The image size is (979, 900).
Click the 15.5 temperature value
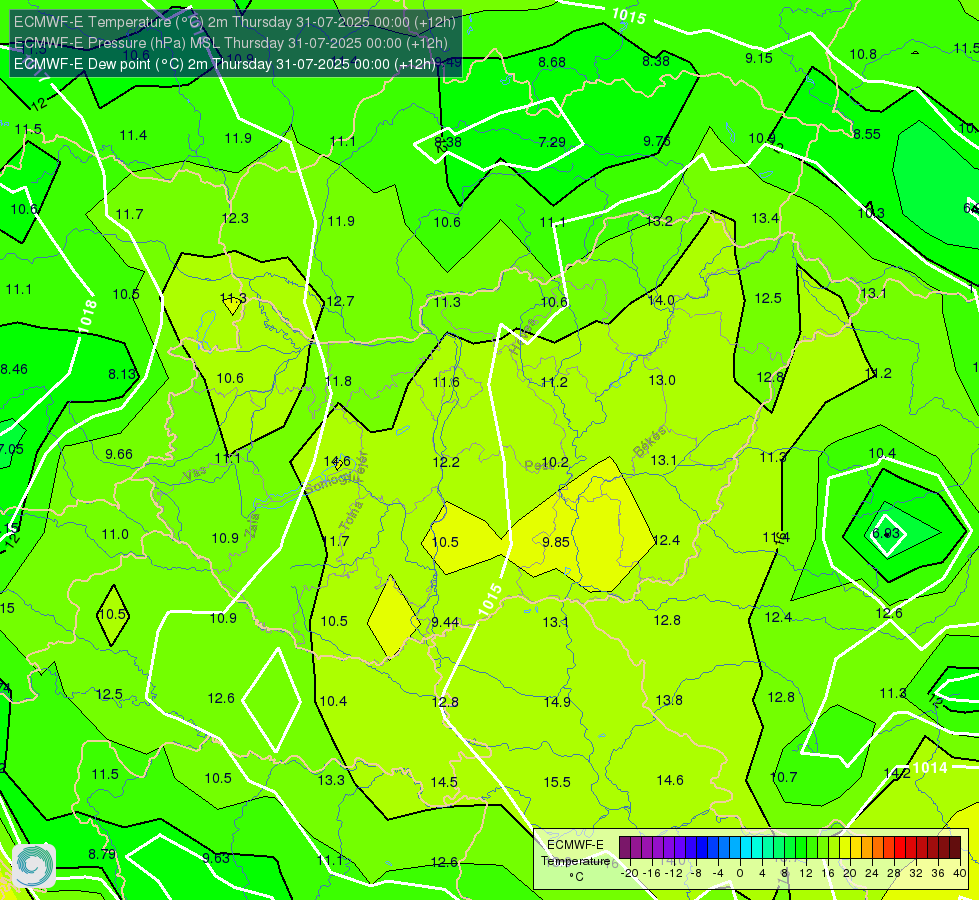coord(557,782)
